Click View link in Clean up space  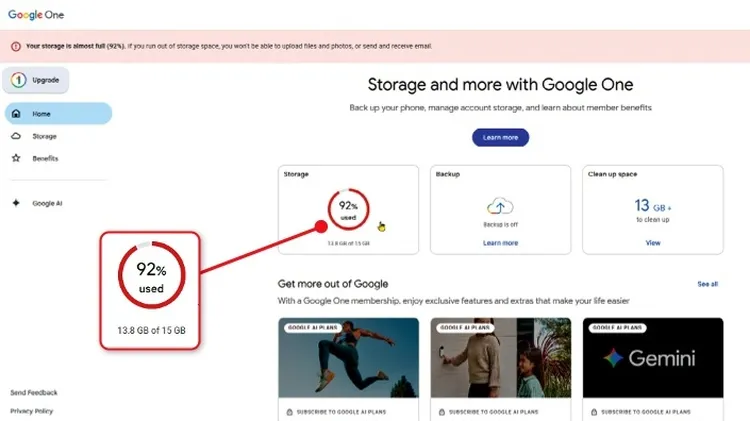652,243
